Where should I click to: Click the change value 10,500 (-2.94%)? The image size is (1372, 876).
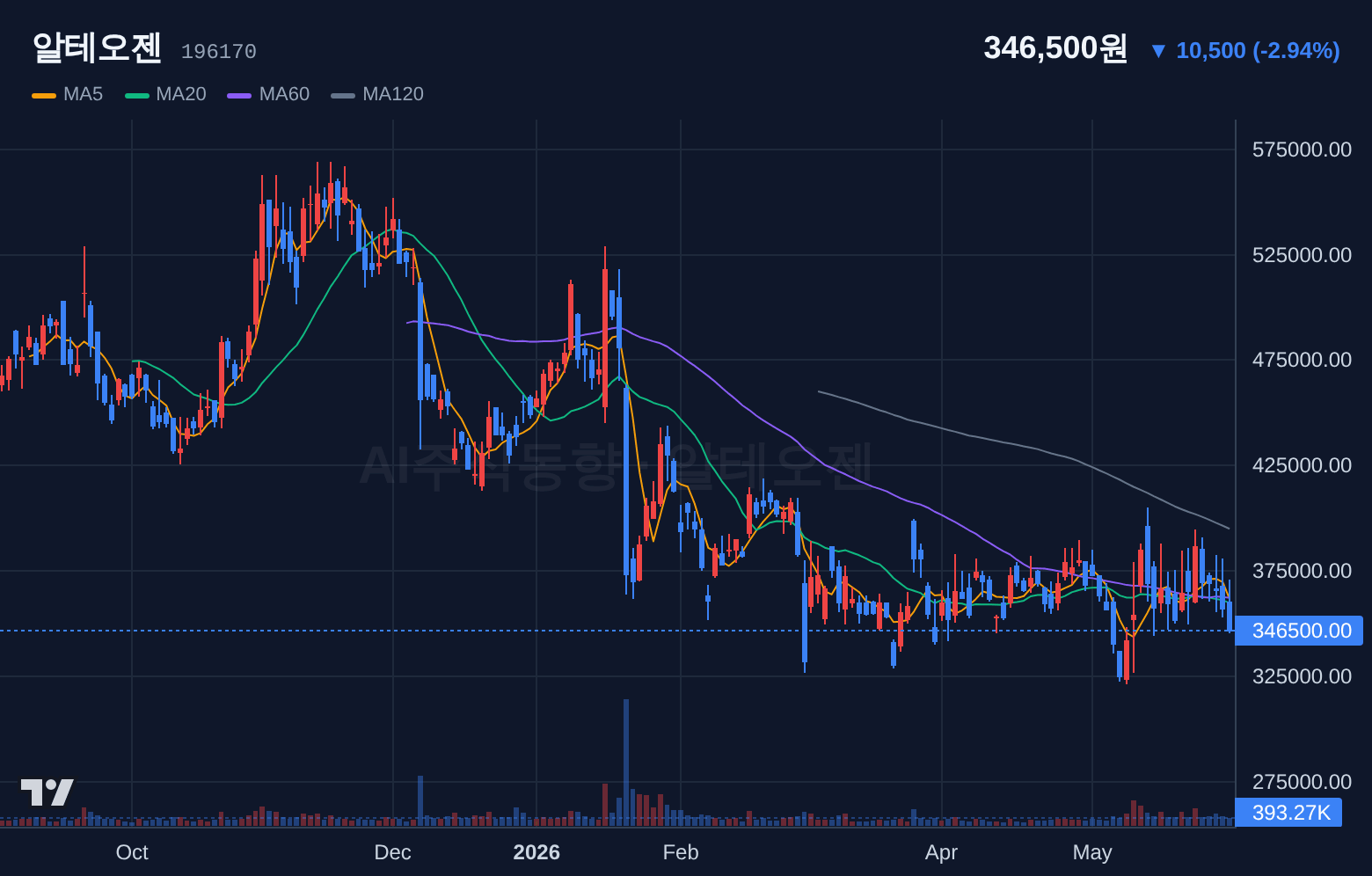point(1258,51)
